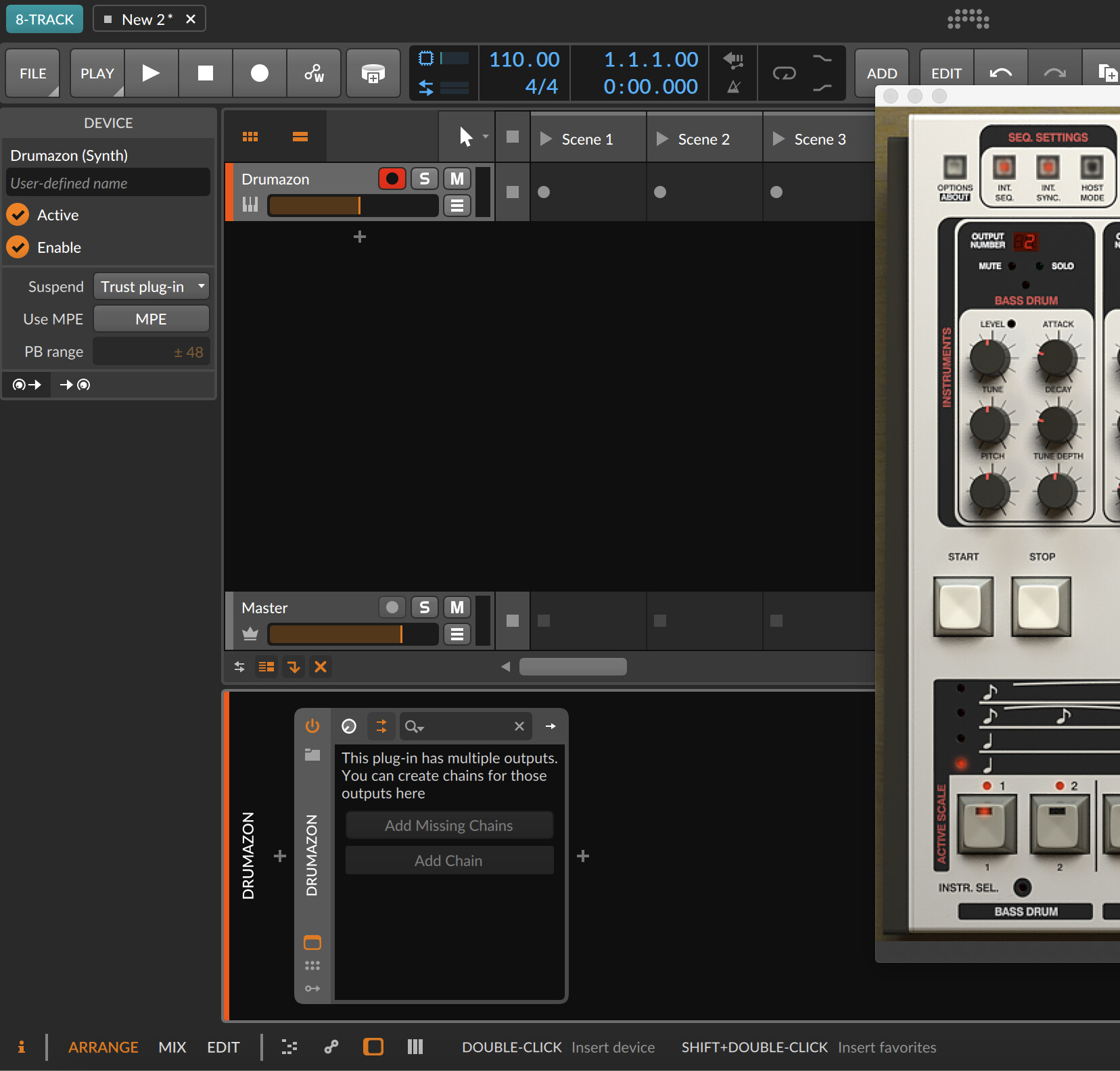Image resolution: width=1120 pixels, height=1071 pixels.
Task: Solo the Master track
Action: [424, 607]
